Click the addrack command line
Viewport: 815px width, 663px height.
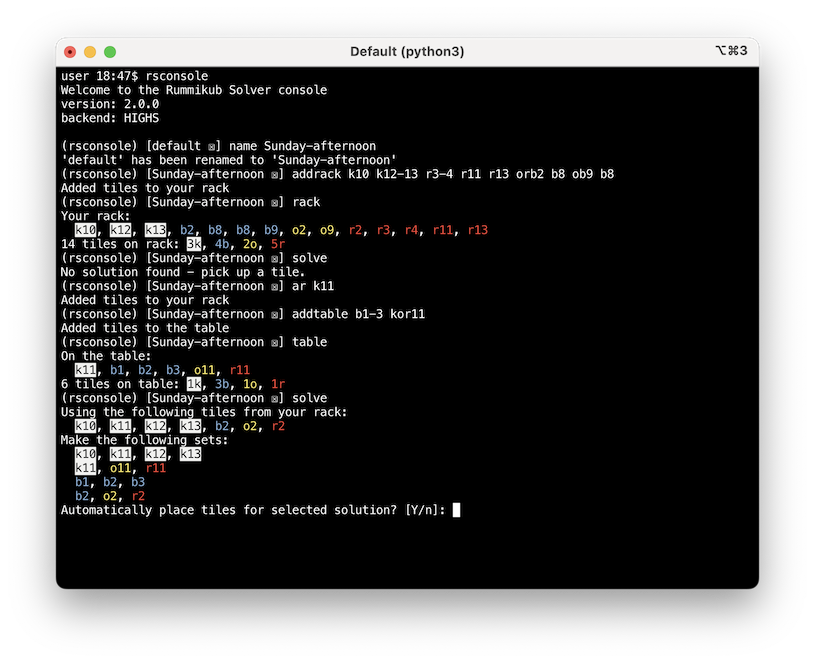point(337,174)
